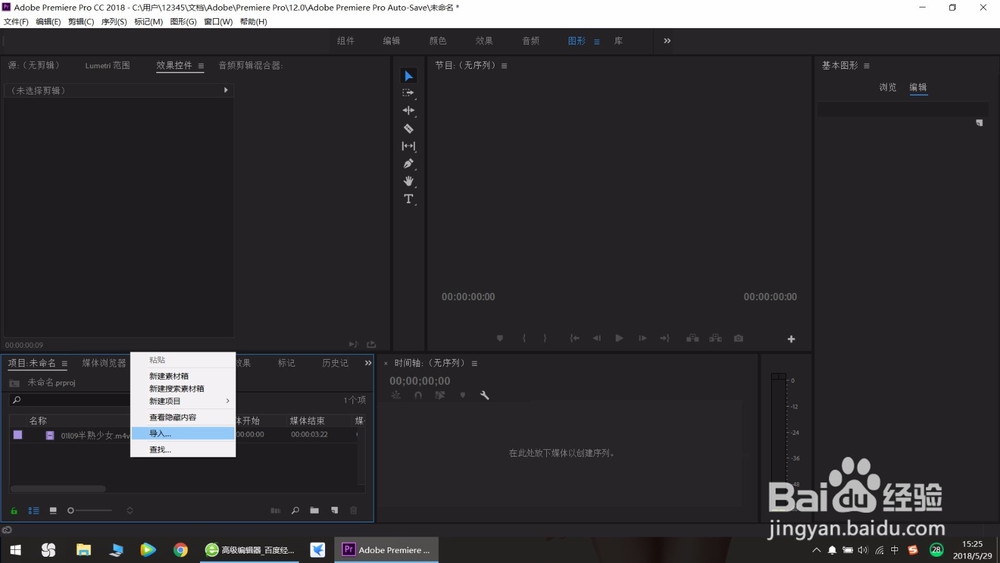Click the trash Clear icon in project panel

(x=353, y=511)
